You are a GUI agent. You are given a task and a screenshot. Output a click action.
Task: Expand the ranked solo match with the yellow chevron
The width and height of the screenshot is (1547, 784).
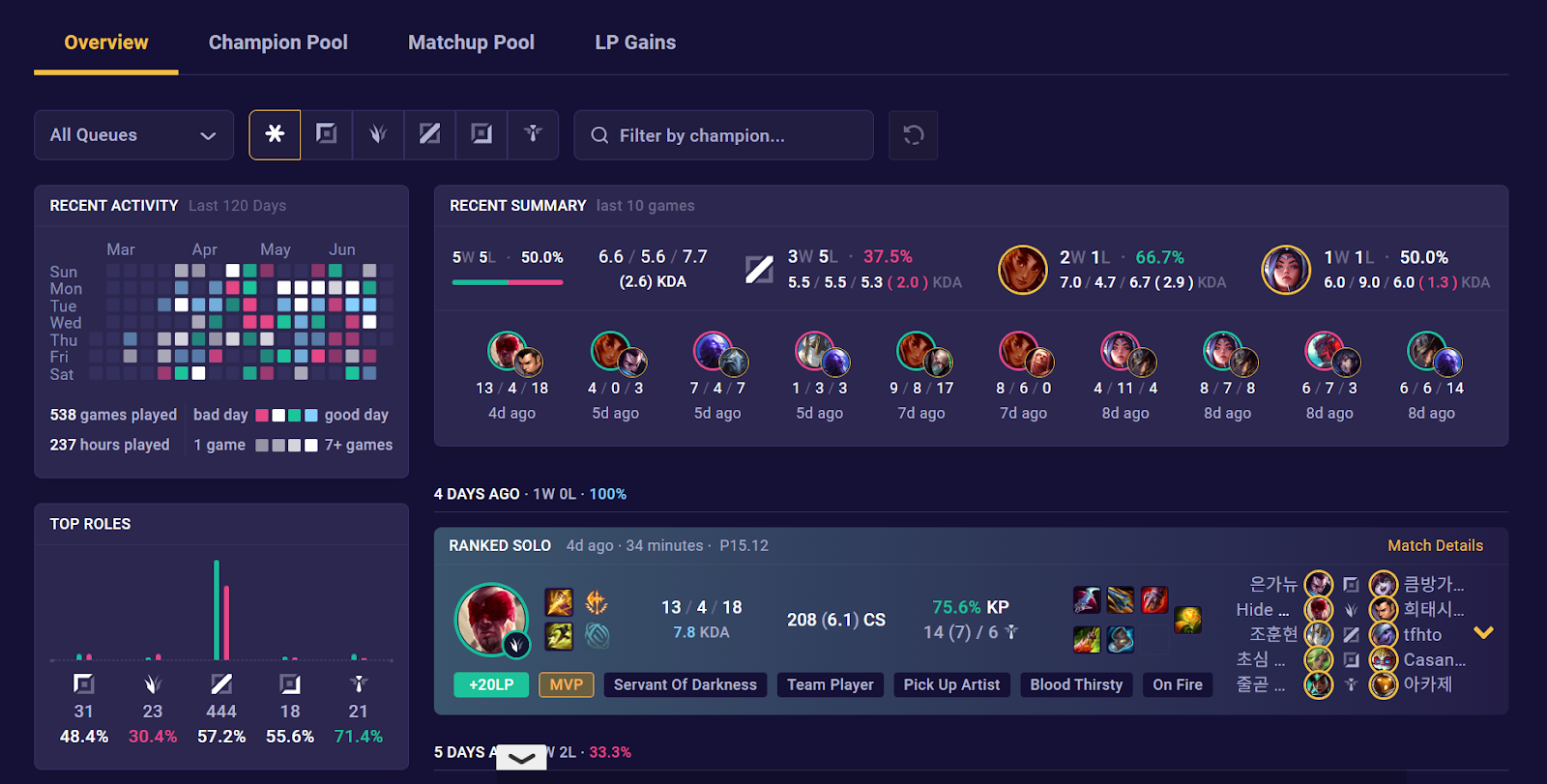[x=1483, y=633]
